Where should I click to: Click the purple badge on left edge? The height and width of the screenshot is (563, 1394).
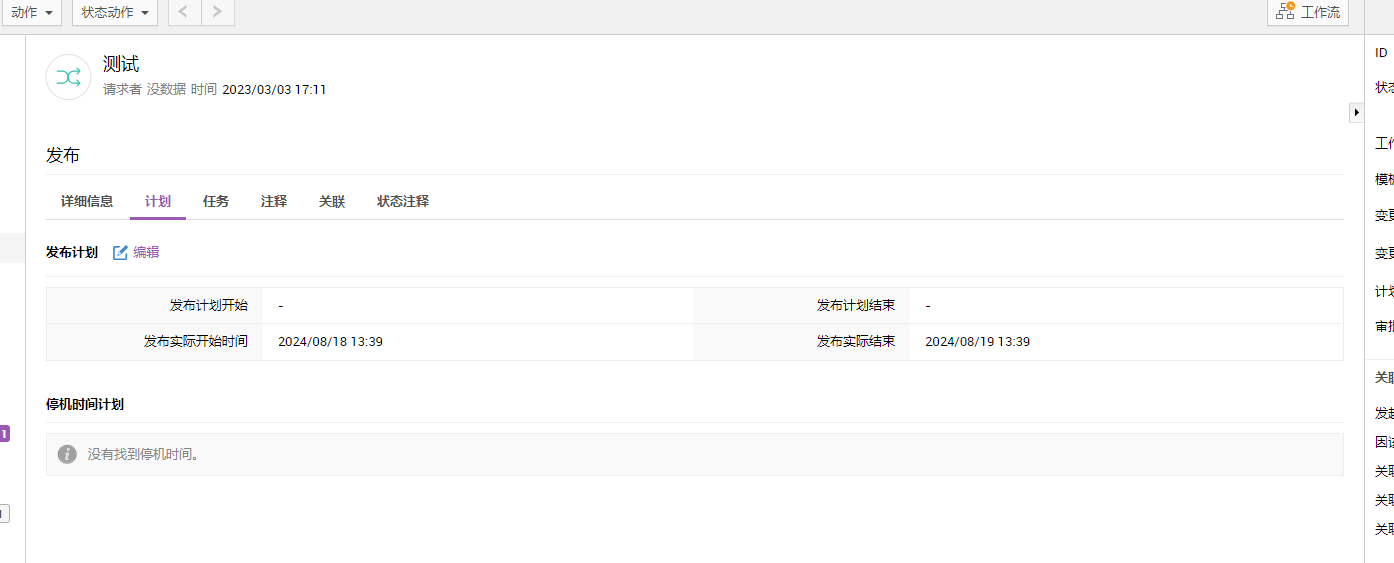(4, 434)
